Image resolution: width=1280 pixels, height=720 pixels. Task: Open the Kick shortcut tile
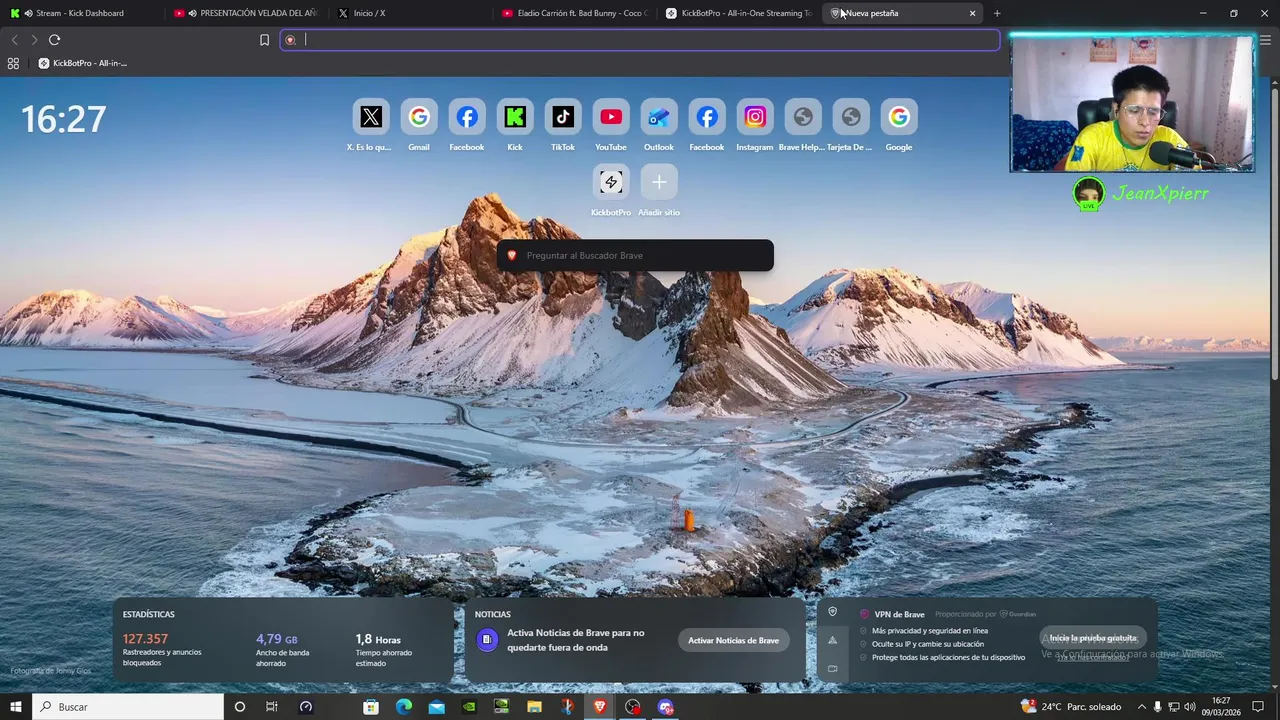(x=515, y=117)
